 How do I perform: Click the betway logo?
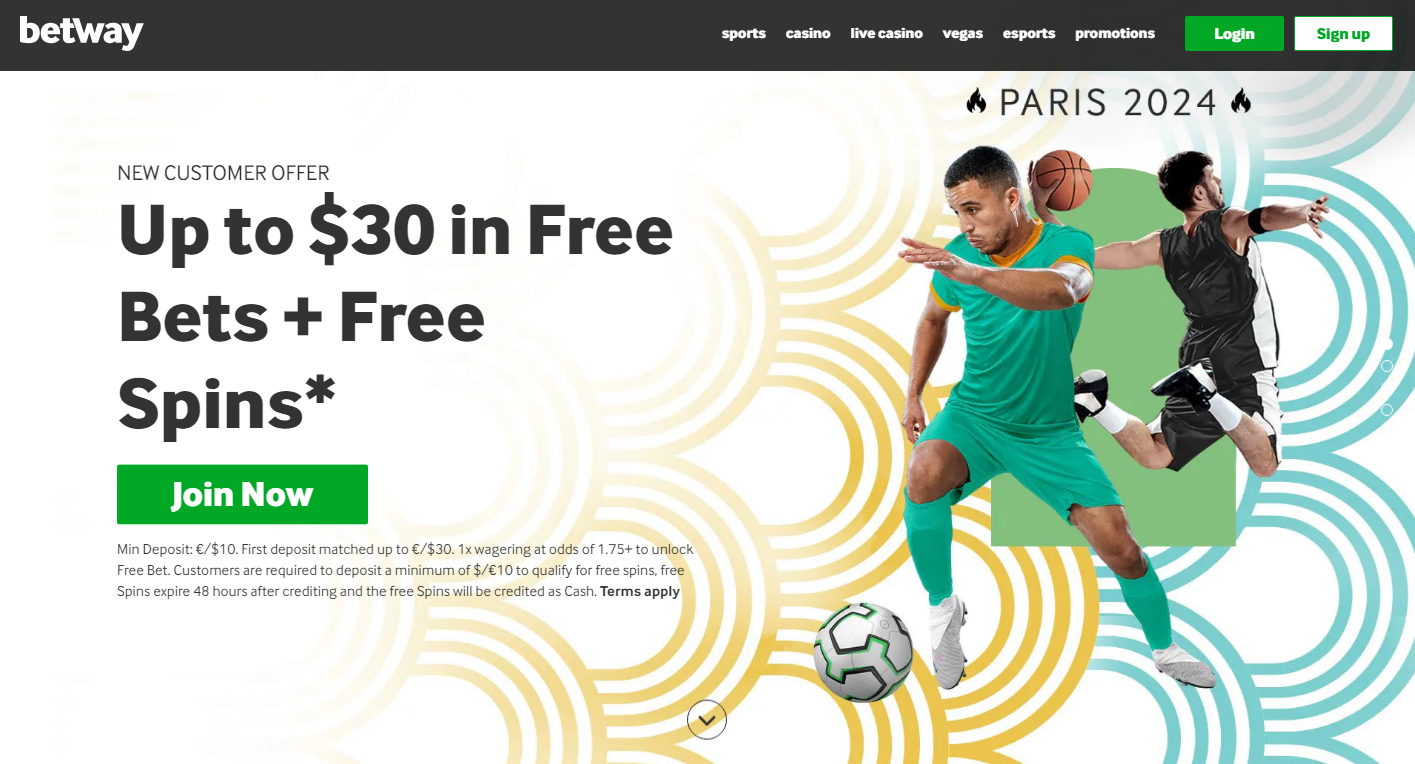click(81, 33)
